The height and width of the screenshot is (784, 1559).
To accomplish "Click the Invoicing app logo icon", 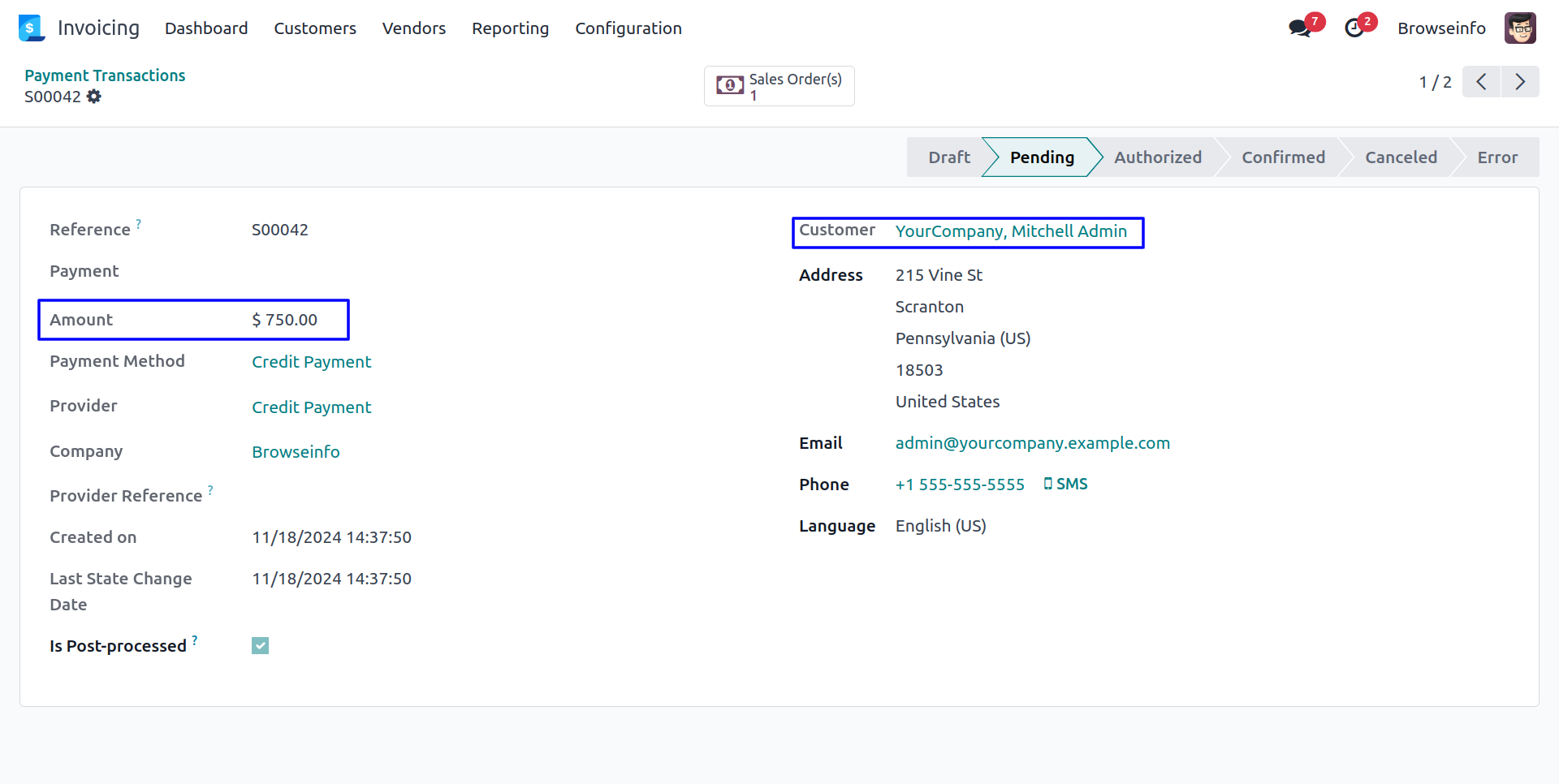I will tap(31, 28).
